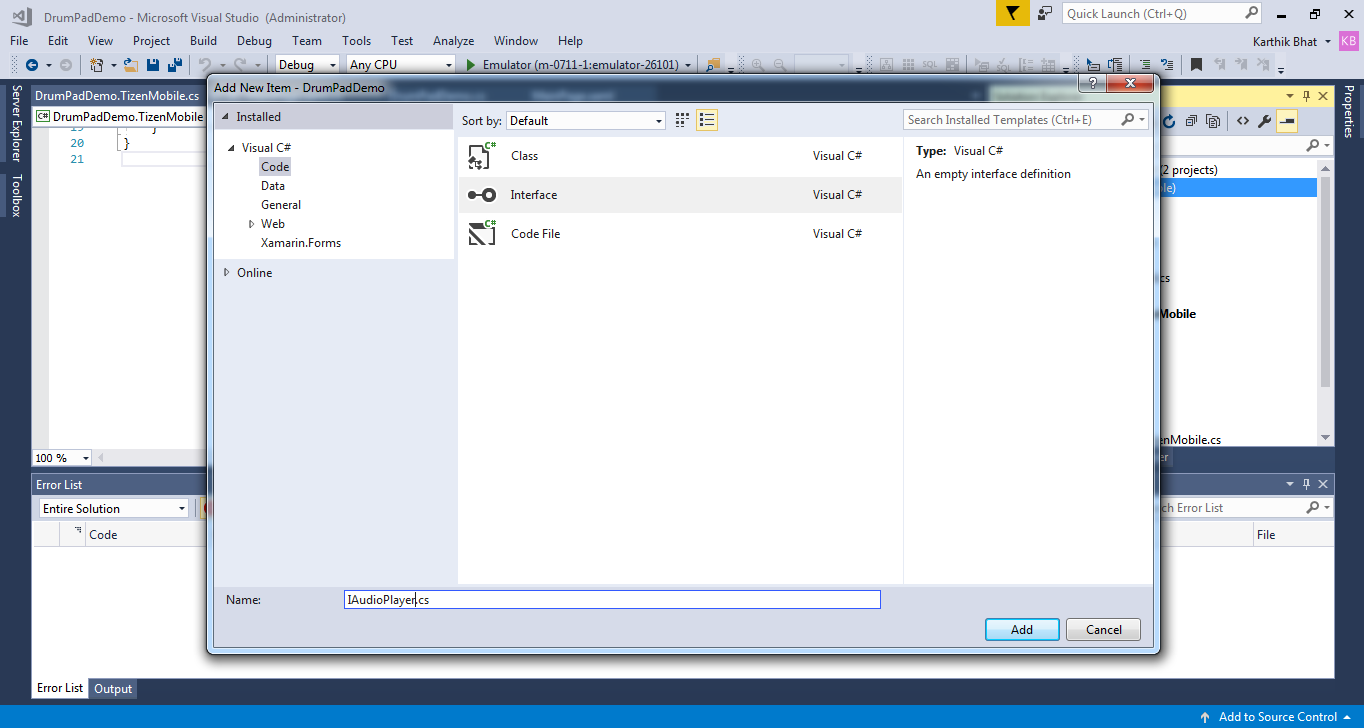Click the Solution Explorer wrench Properties icon
This screenshot has width=1364, height=728.
click(1264, 121)
